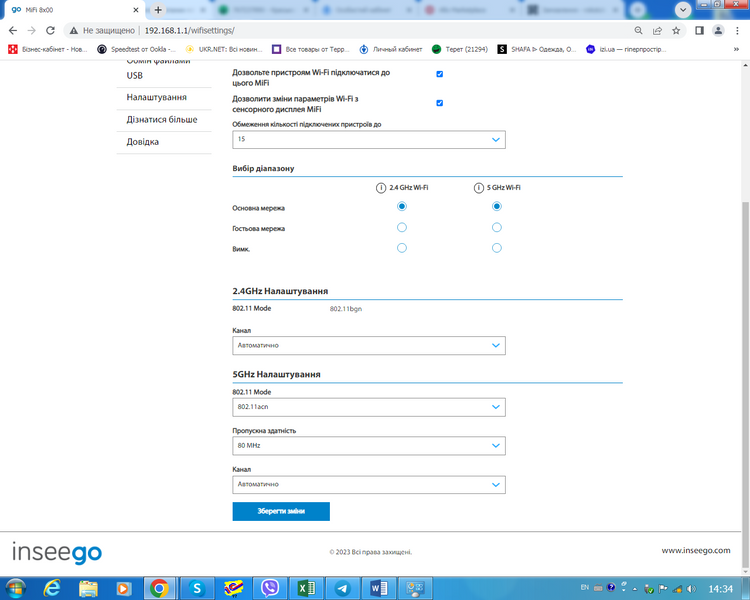
Task: Open Viber from the taskbar
Action: 270,588
